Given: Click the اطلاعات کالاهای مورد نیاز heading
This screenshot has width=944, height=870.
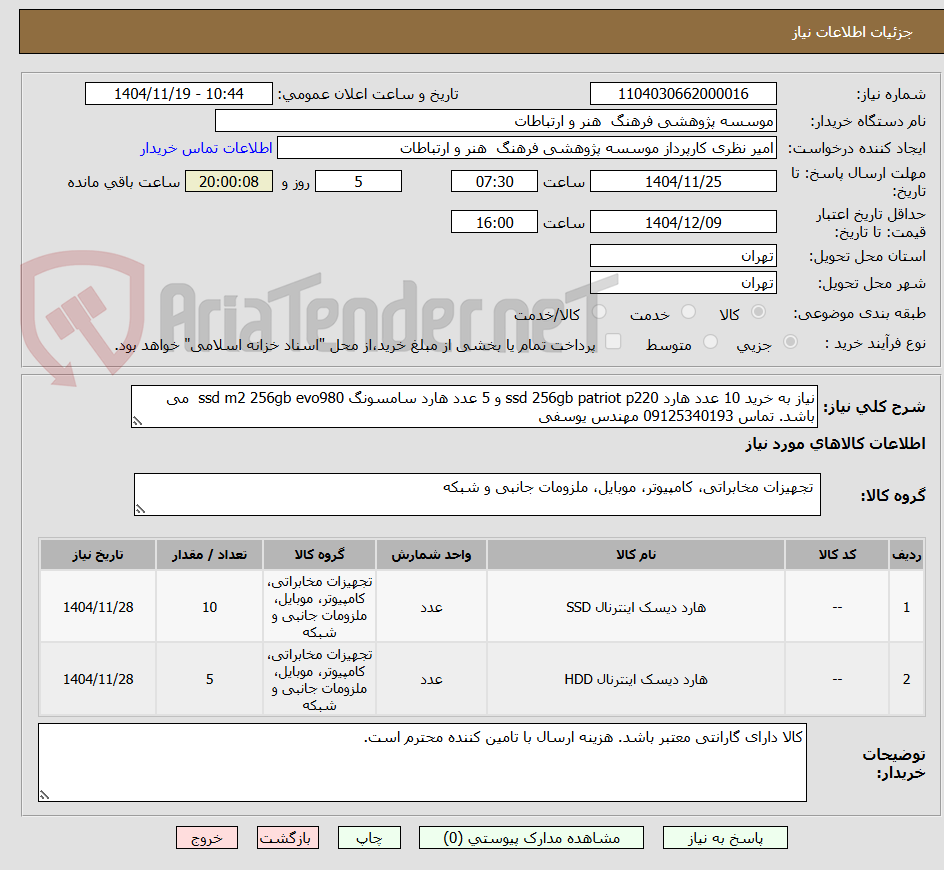Looking at the screenshot, I should [x=835, y=444].
